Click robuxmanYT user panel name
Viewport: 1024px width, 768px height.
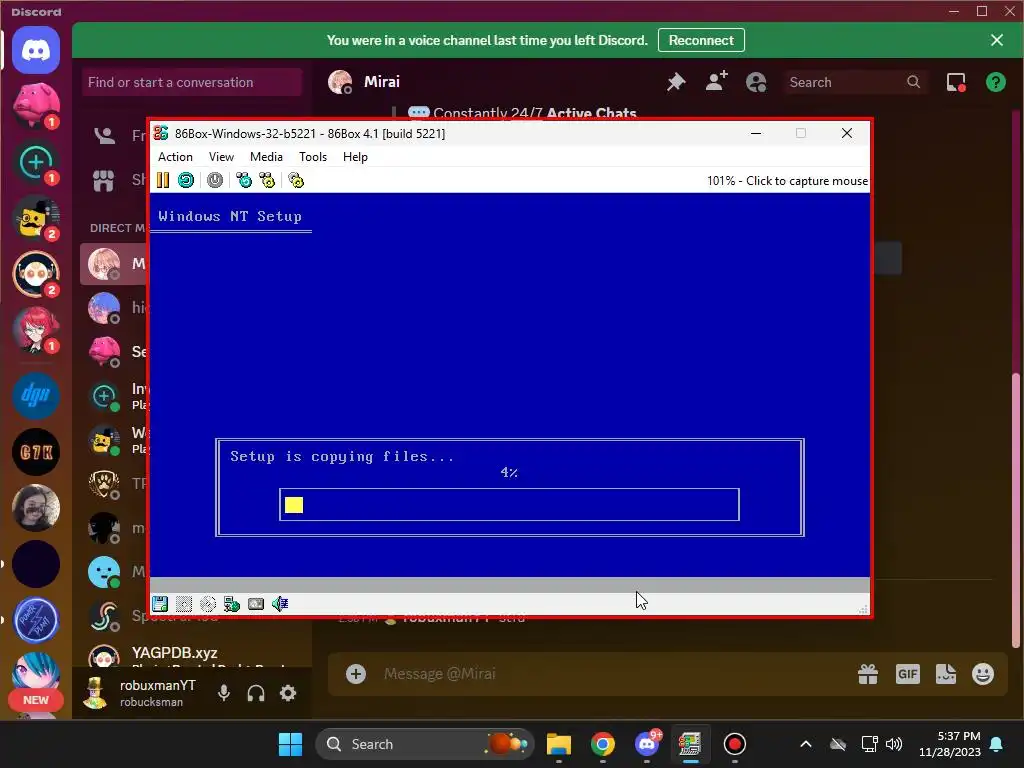[157, 686]
